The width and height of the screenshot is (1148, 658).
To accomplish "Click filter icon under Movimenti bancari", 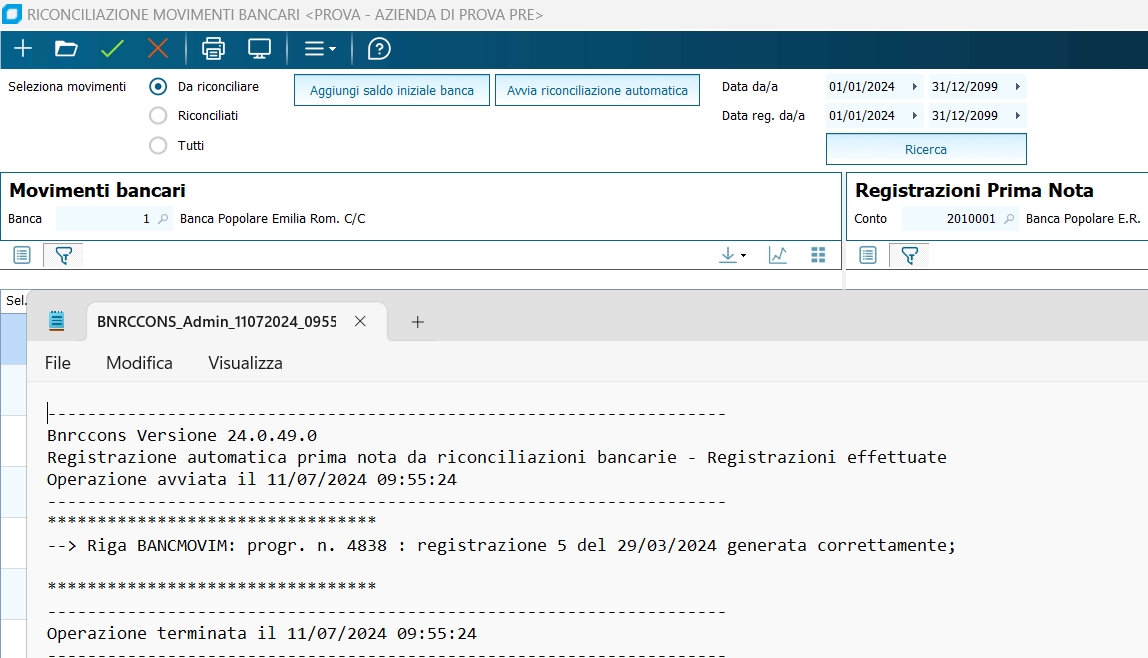I will pos(64,255).
